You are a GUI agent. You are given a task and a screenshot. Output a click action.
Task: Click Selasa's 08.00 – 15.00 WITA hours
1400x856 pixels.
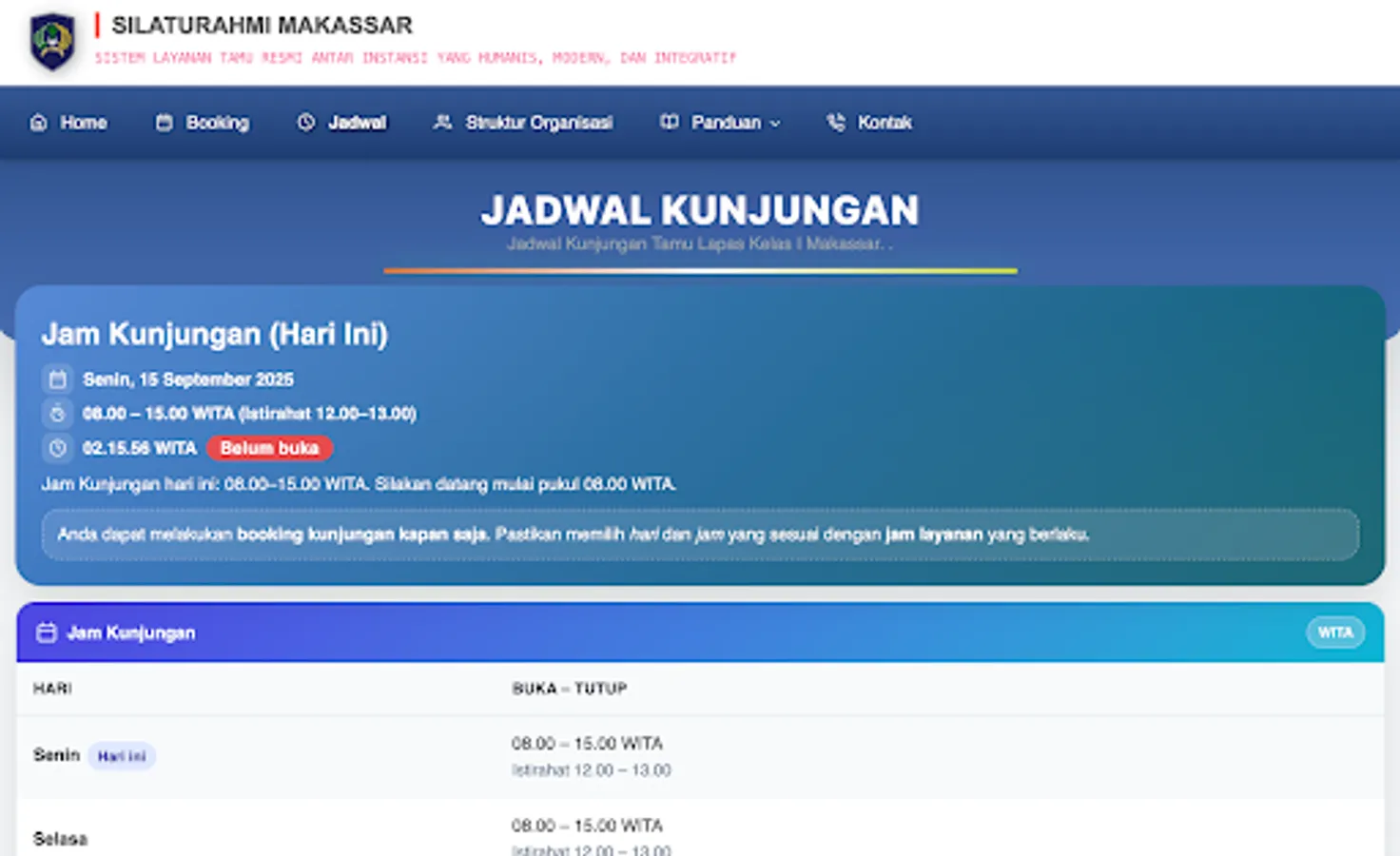click(x=587, y=826)
